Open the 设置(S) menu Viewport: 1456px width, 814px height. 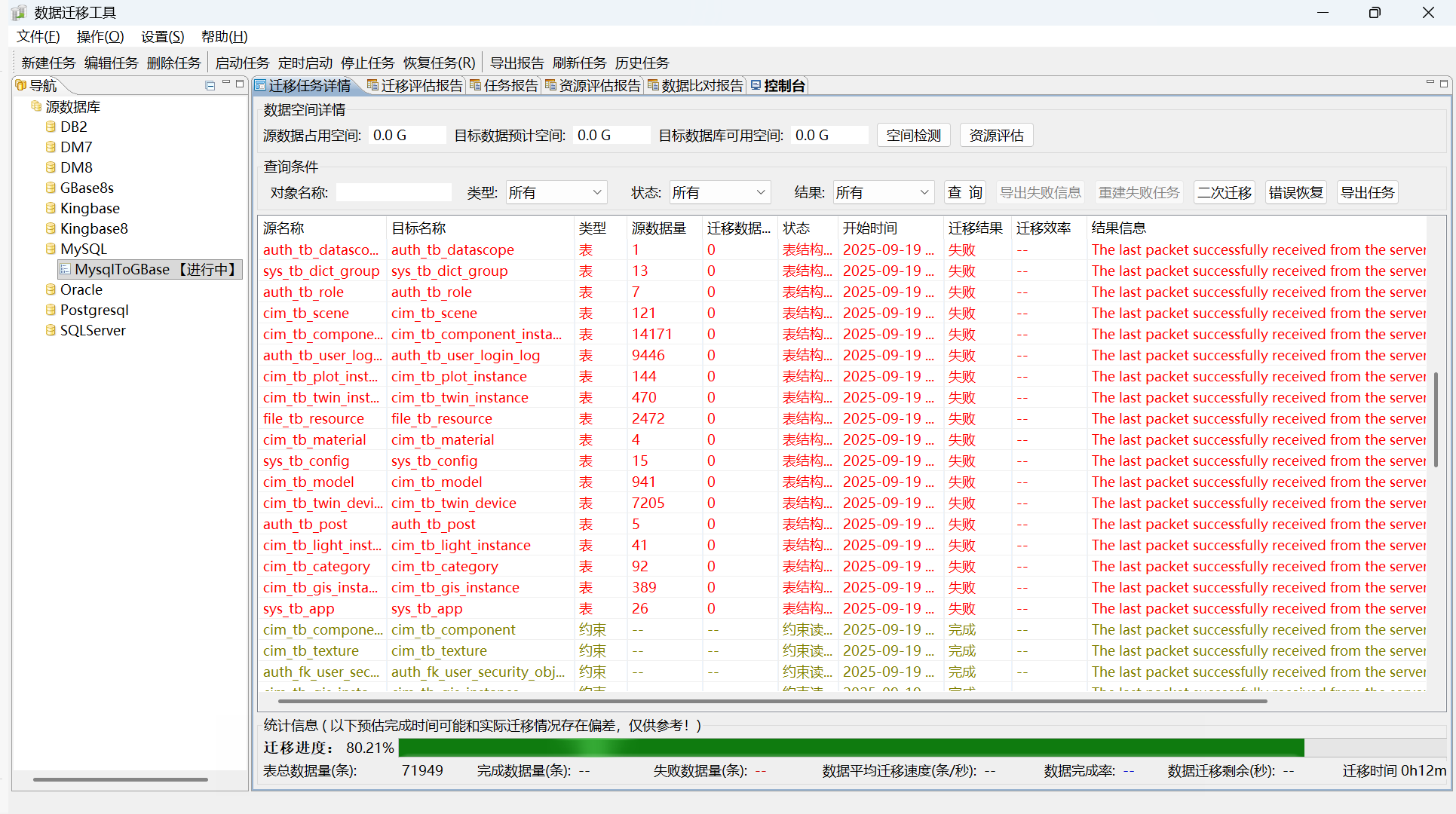[163, 37]
